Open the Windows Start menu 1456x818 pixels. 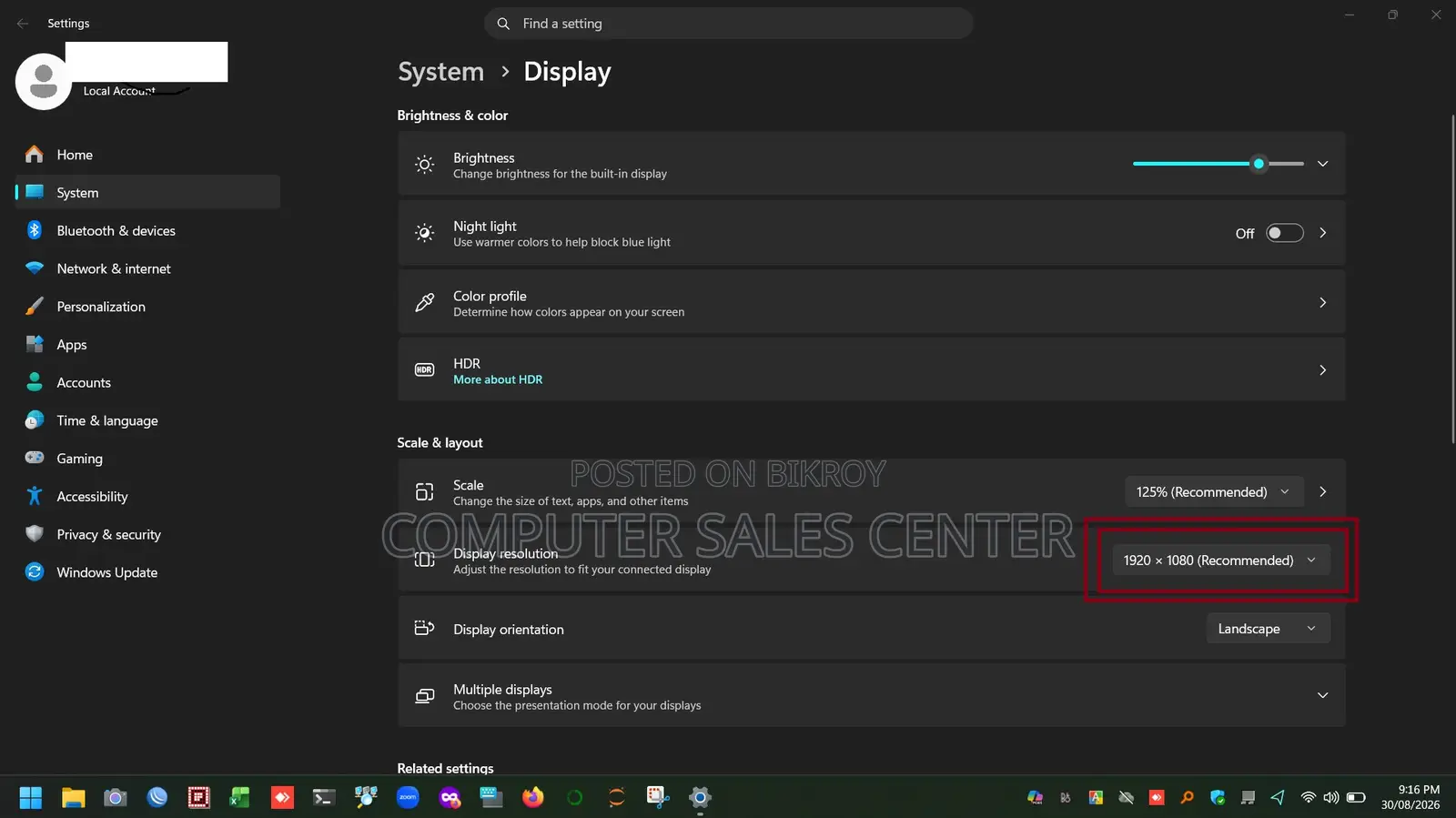(x=30, y=798)
